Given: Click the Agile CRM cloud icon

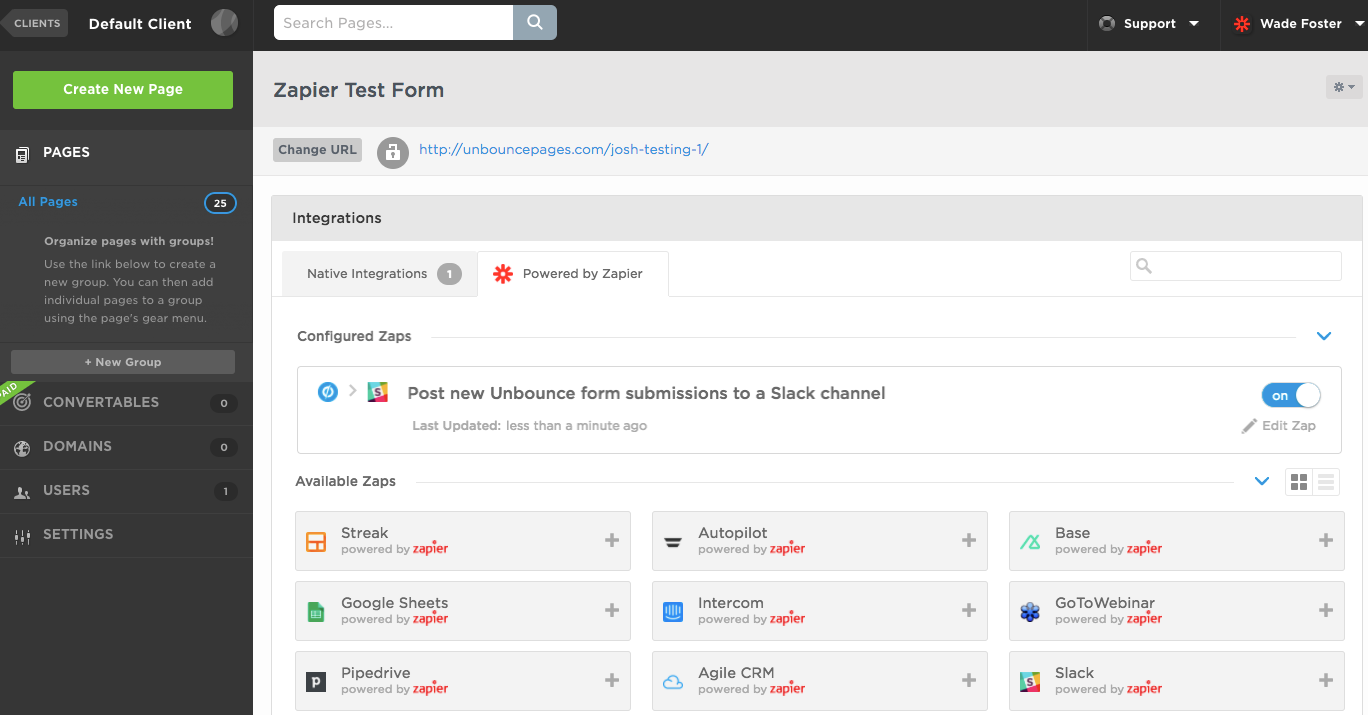Looking at the screenshot, I should click(x=673, y=682).
